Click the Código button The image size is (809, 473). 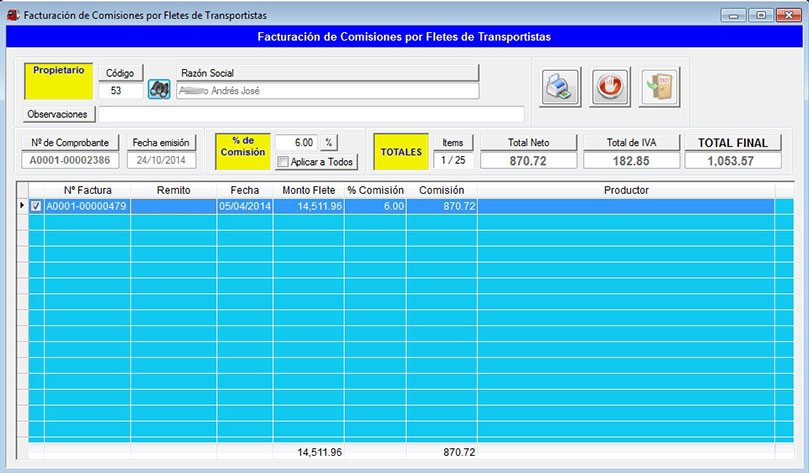point(120,73)
